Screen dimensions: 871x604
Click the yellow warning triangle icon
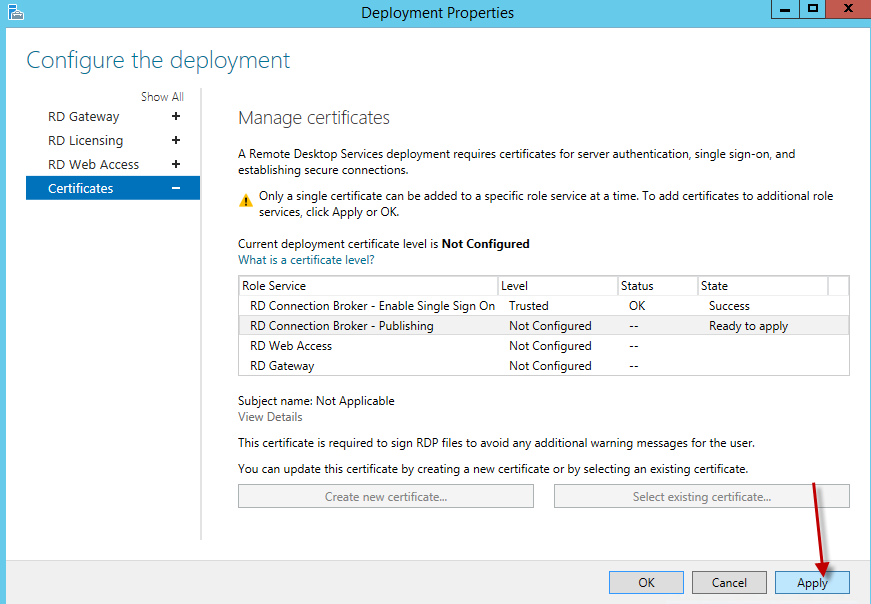point(246,200)
